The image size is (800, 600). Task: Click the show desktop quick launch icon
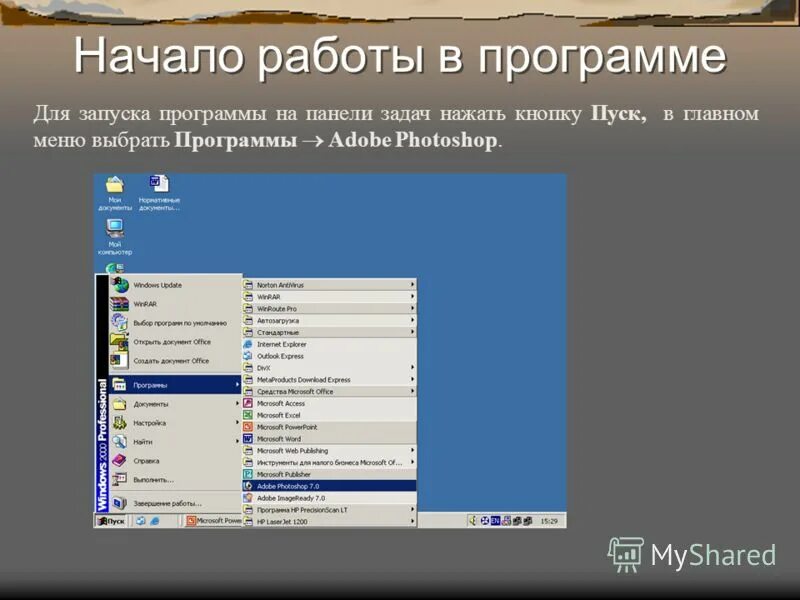point(141,521)
